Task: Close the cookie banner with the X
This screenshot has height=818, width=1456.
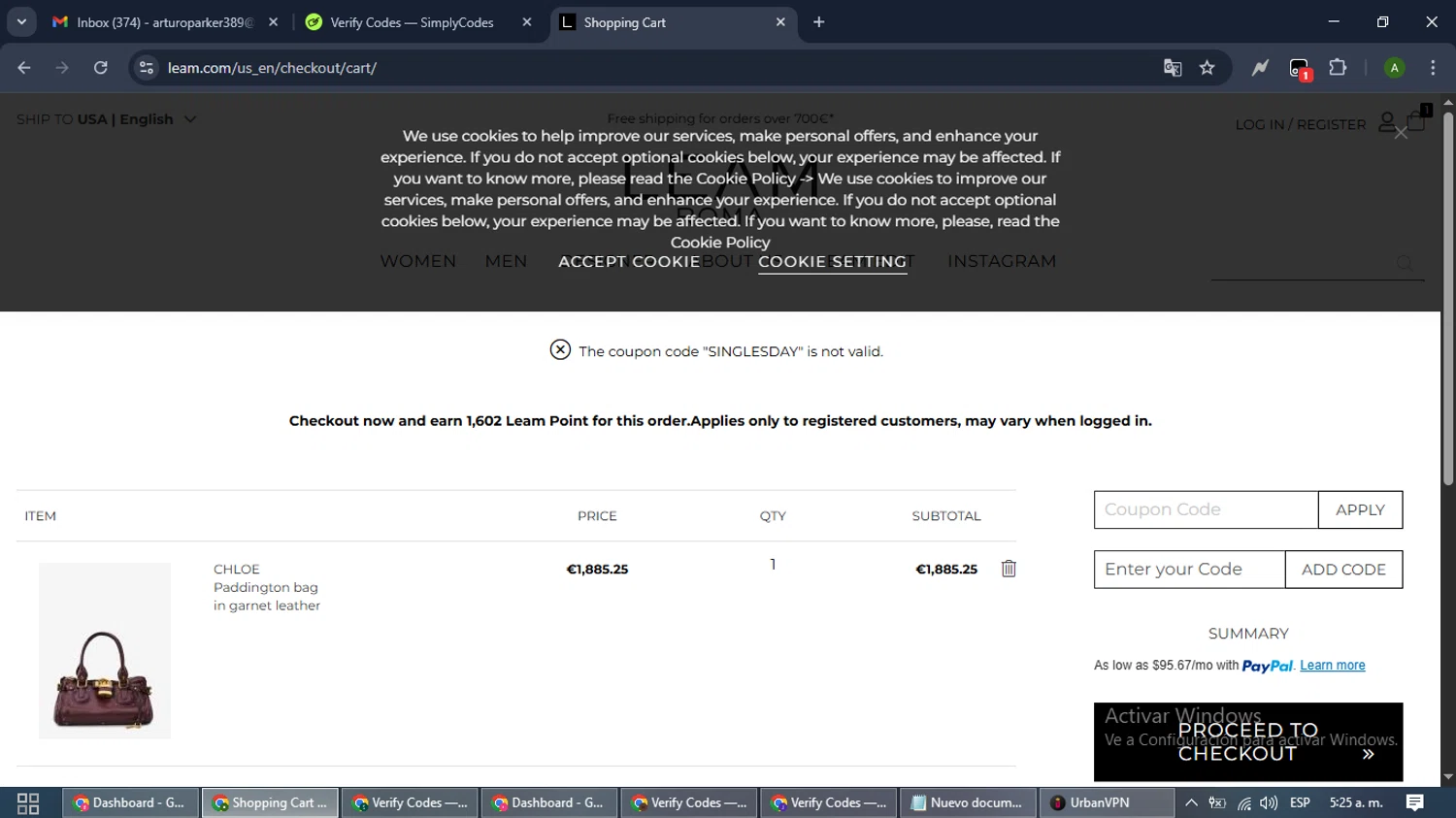Action: 1401,133
